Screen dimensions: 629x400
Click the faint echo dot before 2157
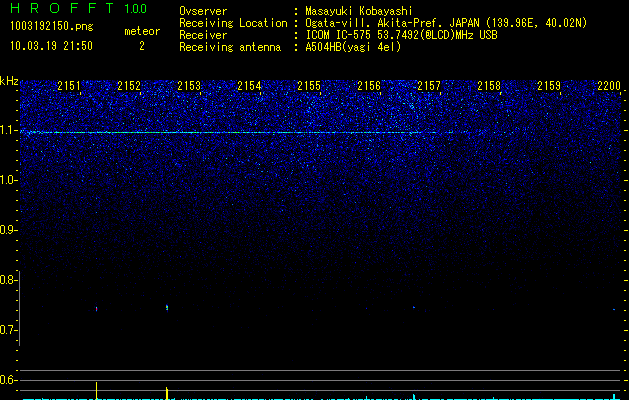414,307
